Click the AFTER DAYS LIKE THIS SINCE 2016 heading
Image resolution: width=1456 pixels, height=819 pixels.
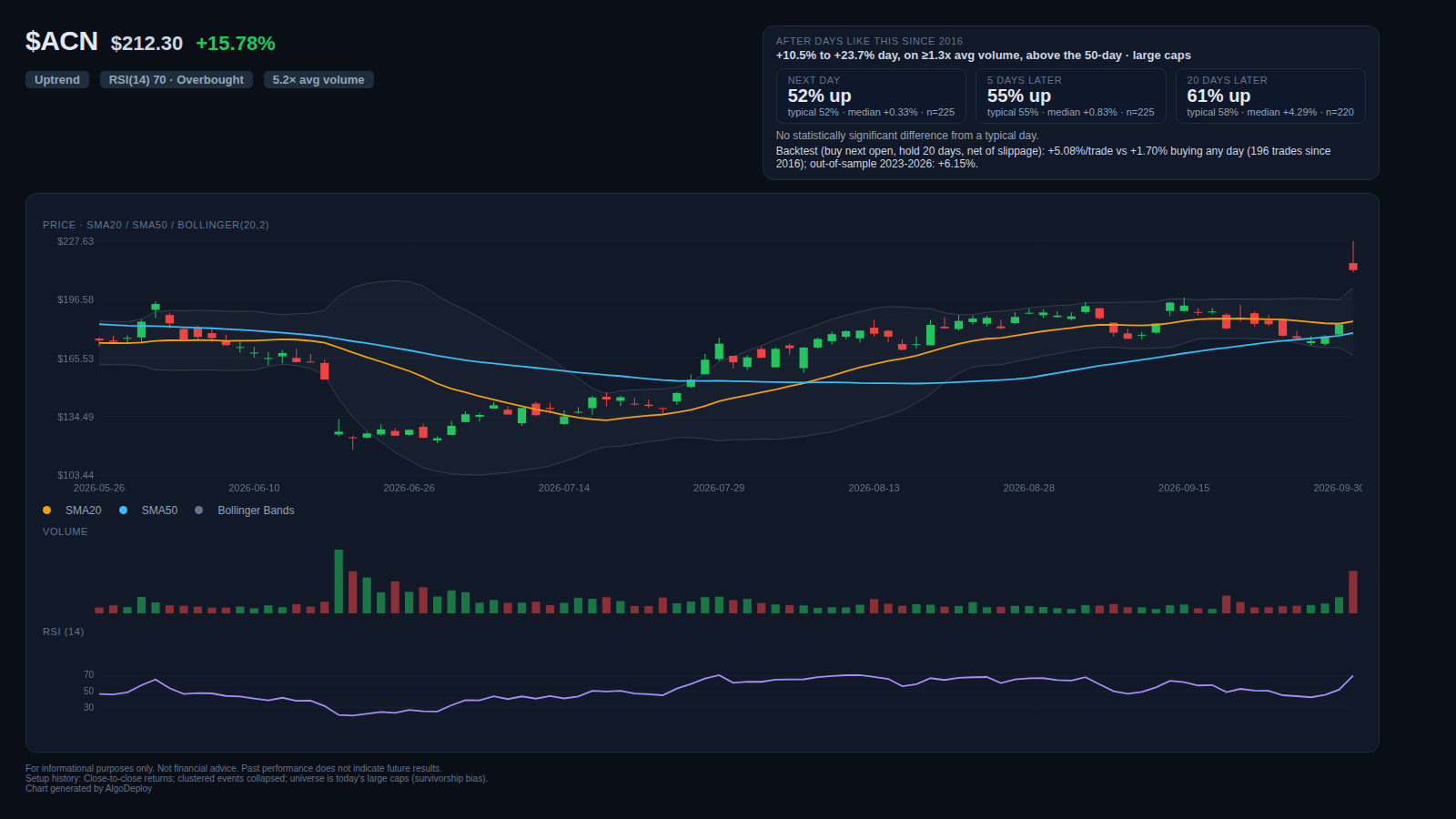[x=869, y=41]
